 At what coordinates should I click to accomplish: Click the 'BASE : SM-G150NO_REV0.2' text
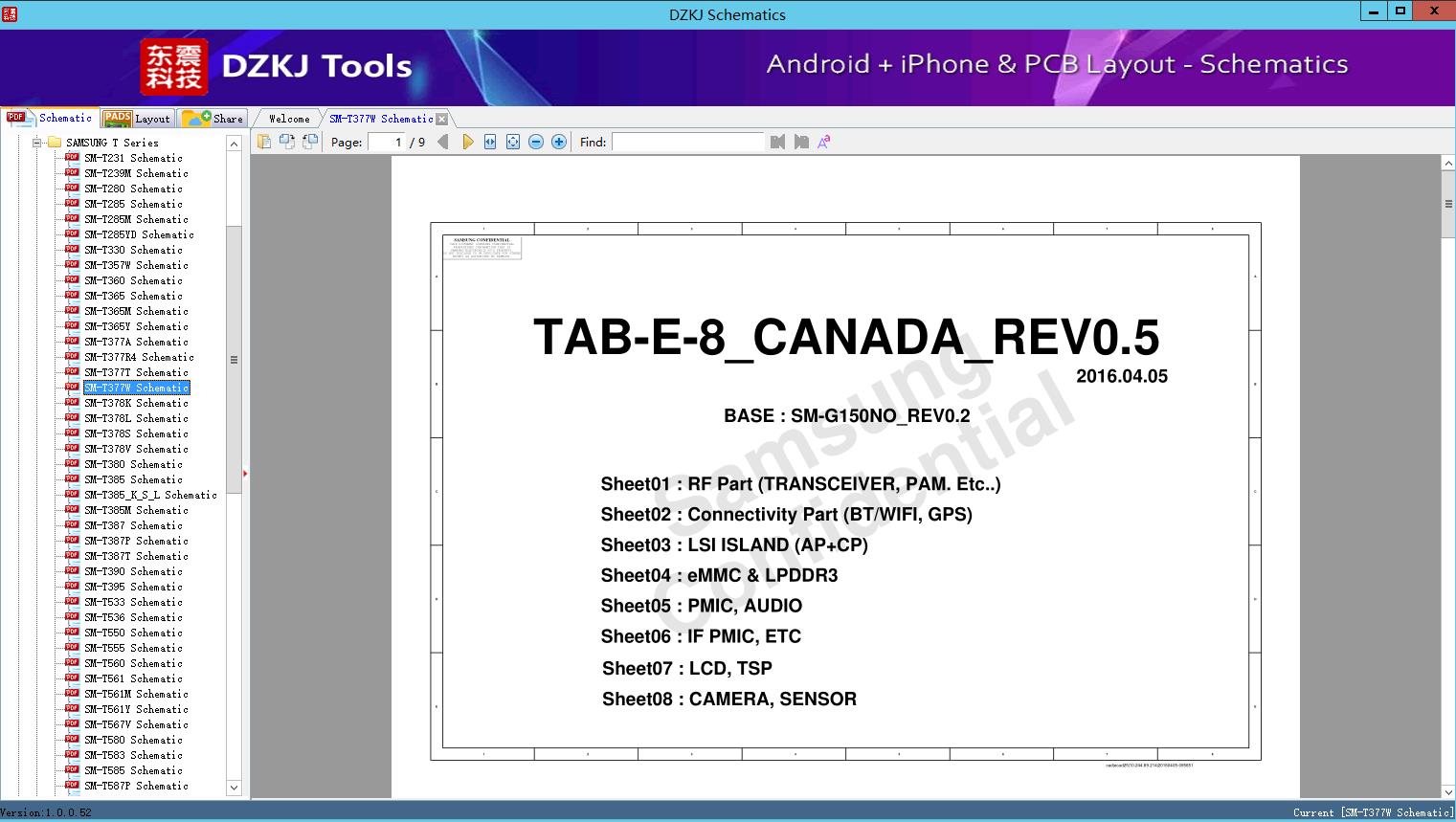pos(847,416)
